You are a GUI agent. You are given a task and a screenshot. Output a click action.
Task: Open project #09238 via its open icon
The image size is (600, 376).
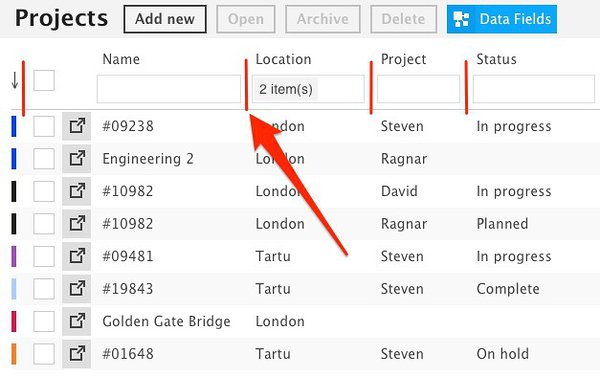pyautogui.click(x=77, y=126)
